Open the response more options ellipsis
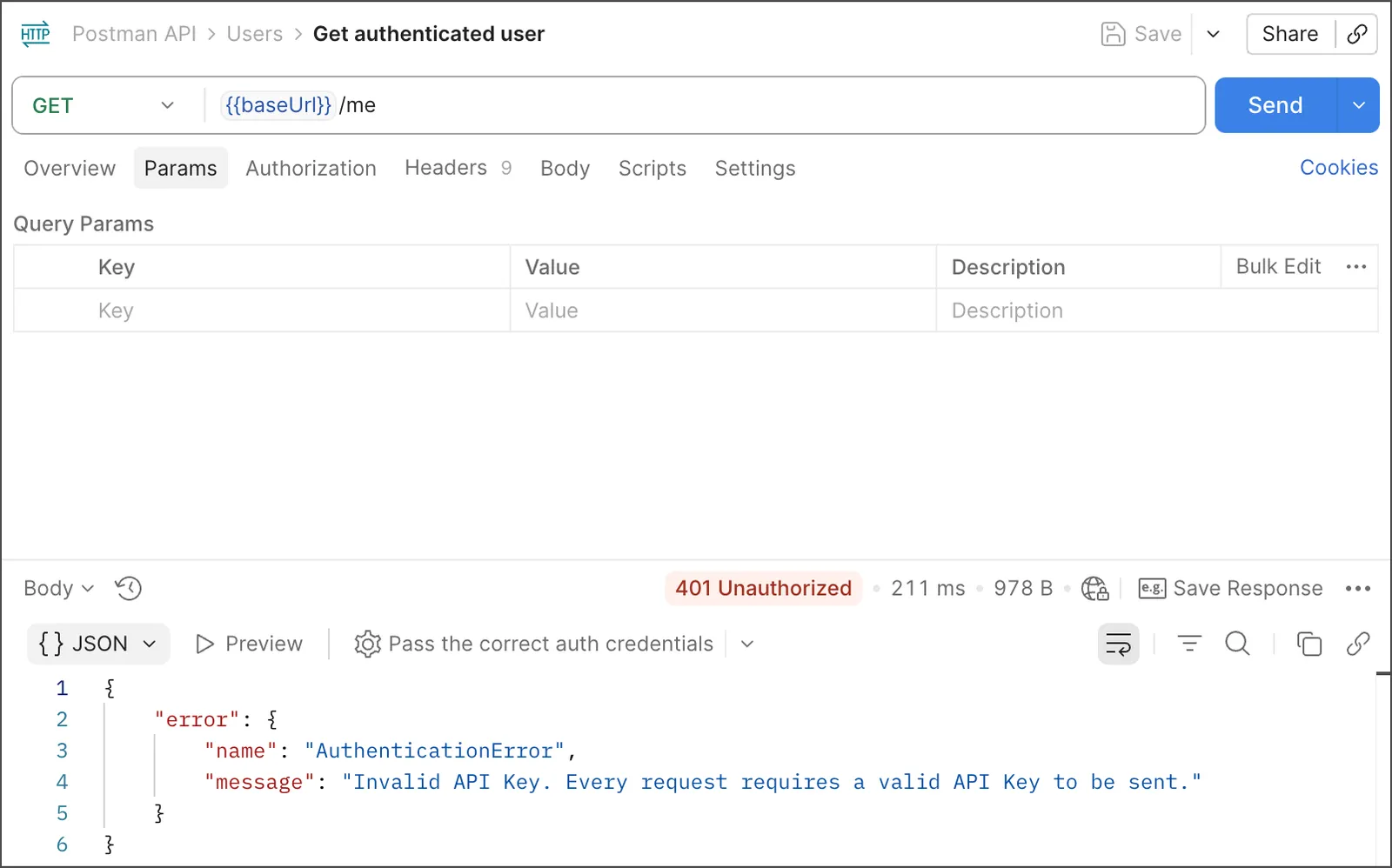This screenshot has height=868, width=1392. [1357, 589]
